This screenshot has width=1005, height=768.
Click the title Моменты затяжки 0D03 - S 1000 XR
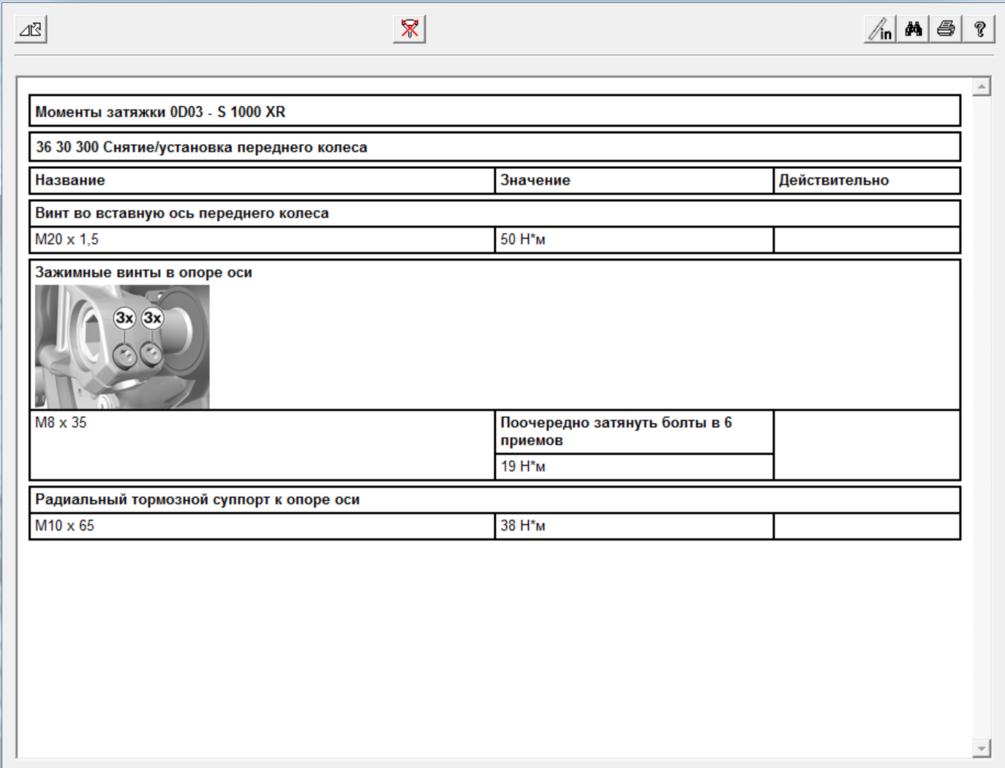pos(160,112)
